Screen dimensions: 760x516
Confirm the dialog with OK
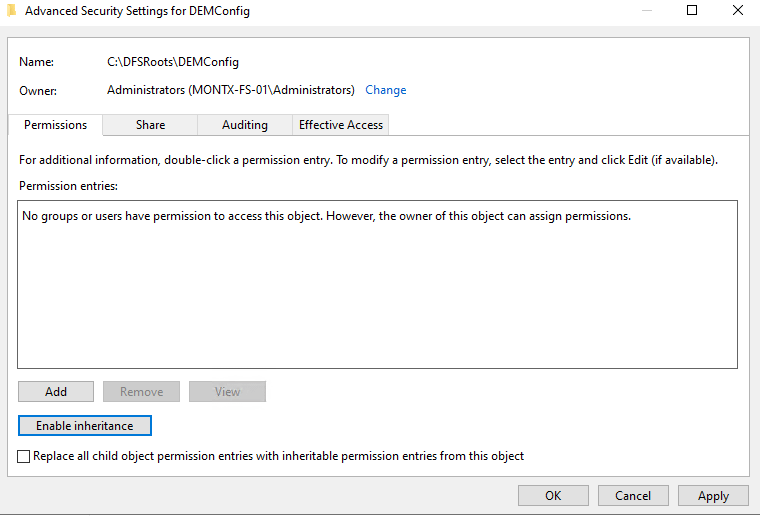click(553, 495)
